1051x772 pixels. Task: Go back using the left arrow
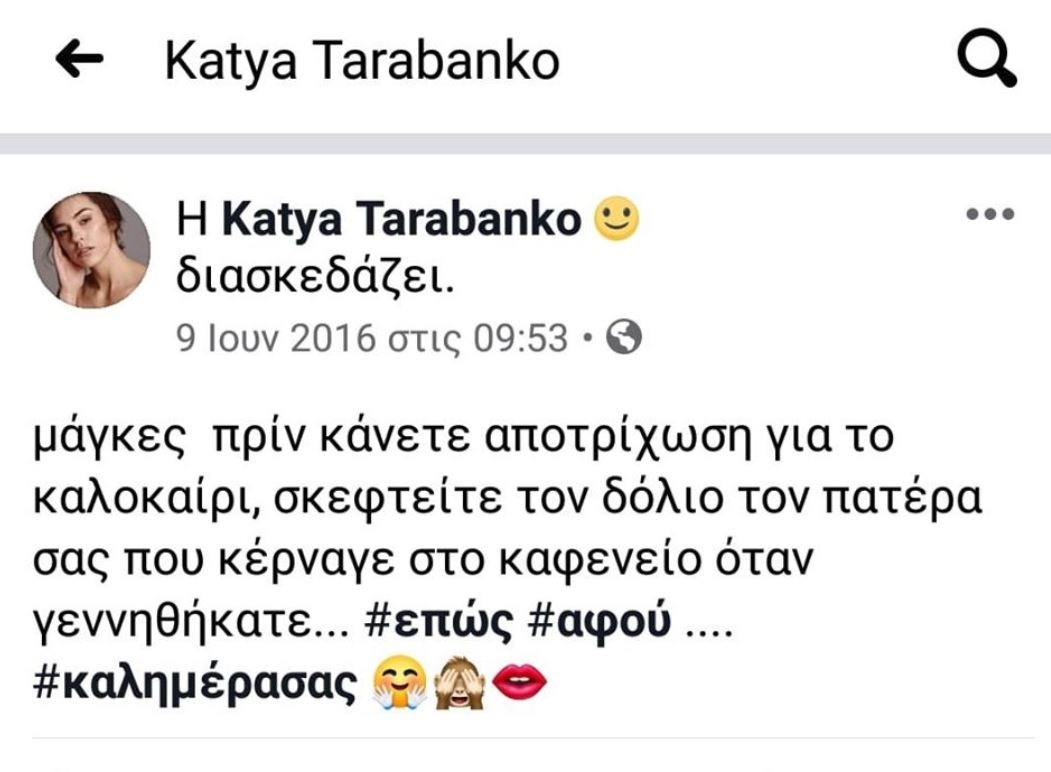(79, 59)
